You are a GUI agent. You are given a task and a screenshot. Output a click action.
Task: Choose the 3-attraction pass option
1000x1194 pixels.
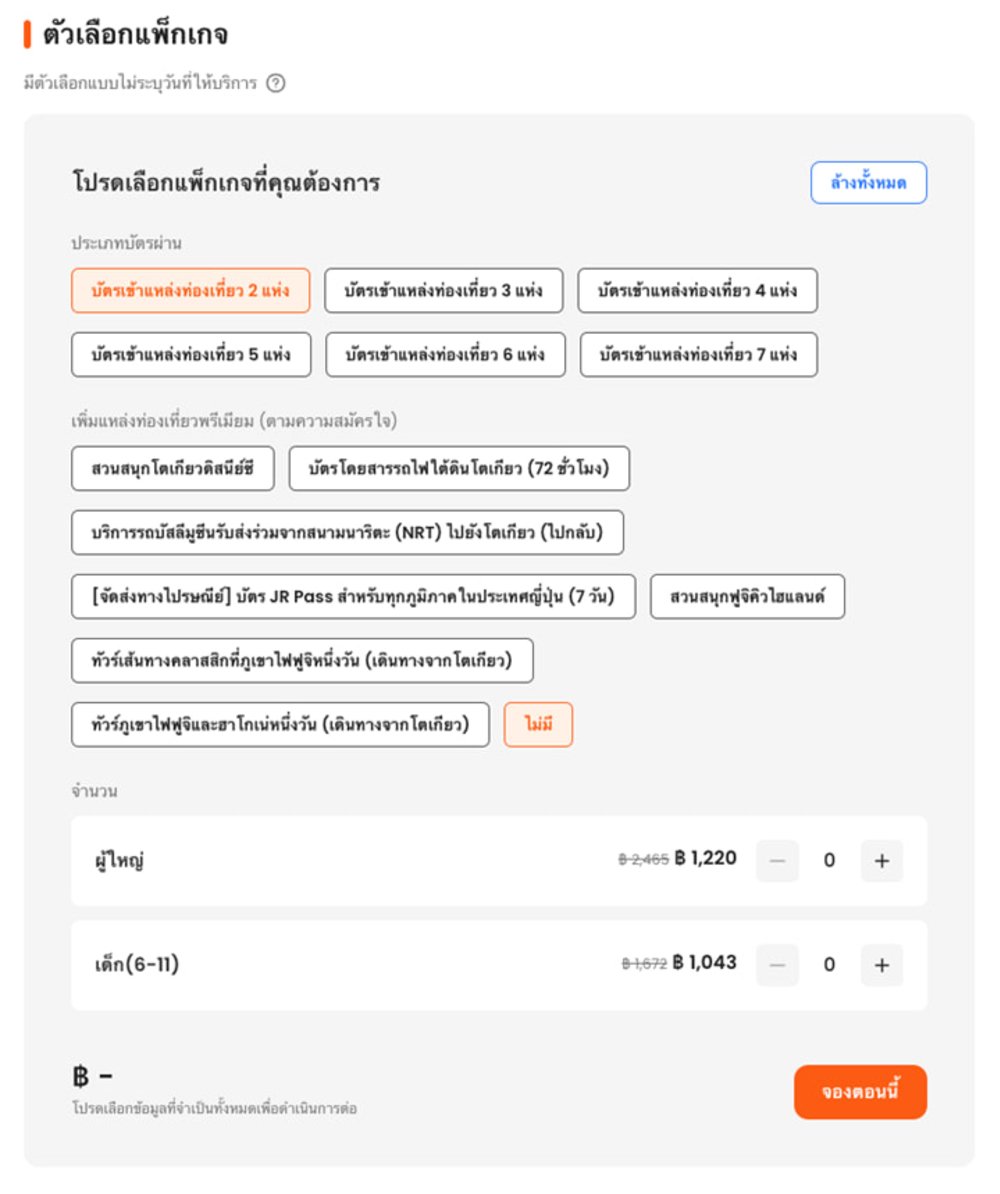point(443,291)
